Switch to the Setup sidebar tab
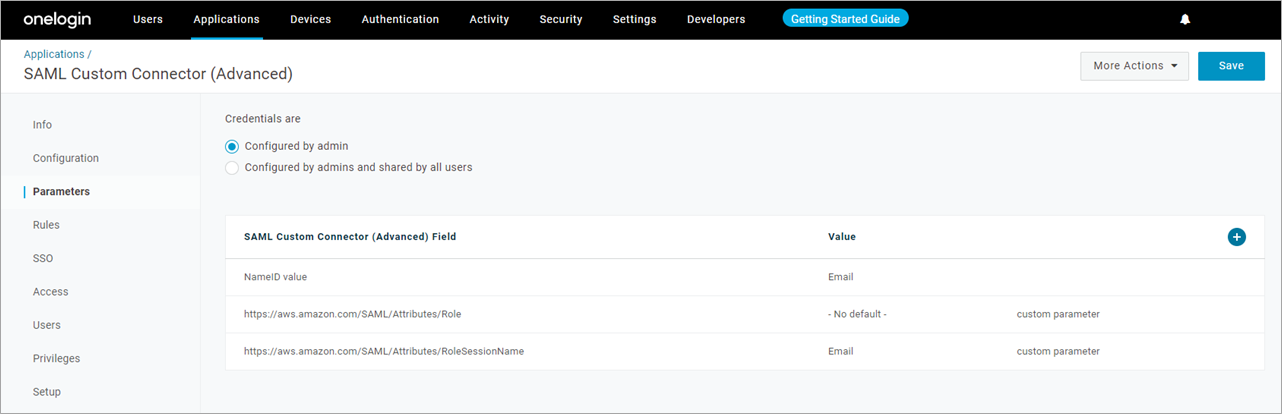Screen dimensions: 1282x414 coord(47,392)
